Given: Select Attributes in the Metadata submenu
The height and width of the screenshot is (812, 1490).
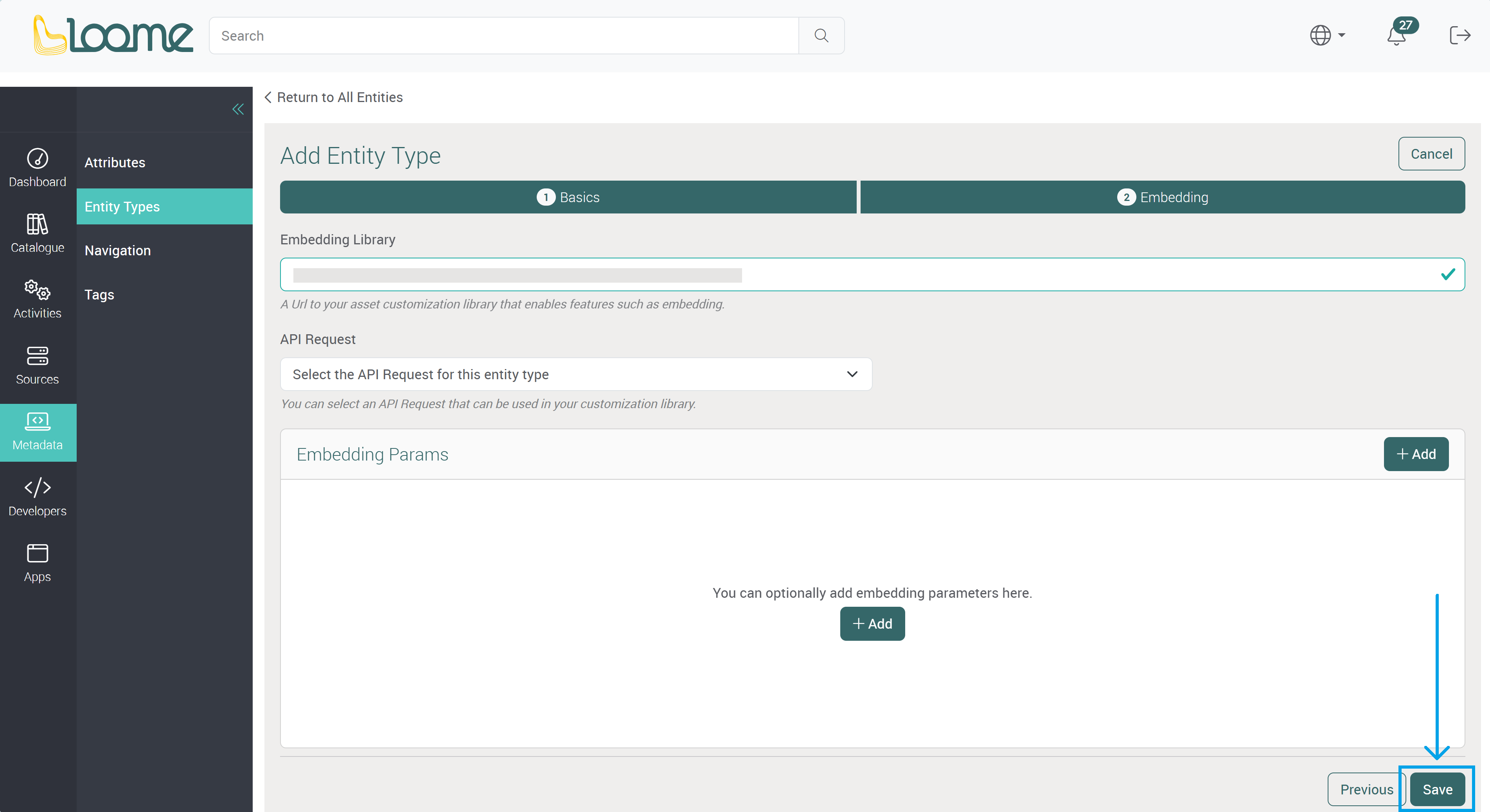Looking at the screenshot, I should [x=164, y=162].
